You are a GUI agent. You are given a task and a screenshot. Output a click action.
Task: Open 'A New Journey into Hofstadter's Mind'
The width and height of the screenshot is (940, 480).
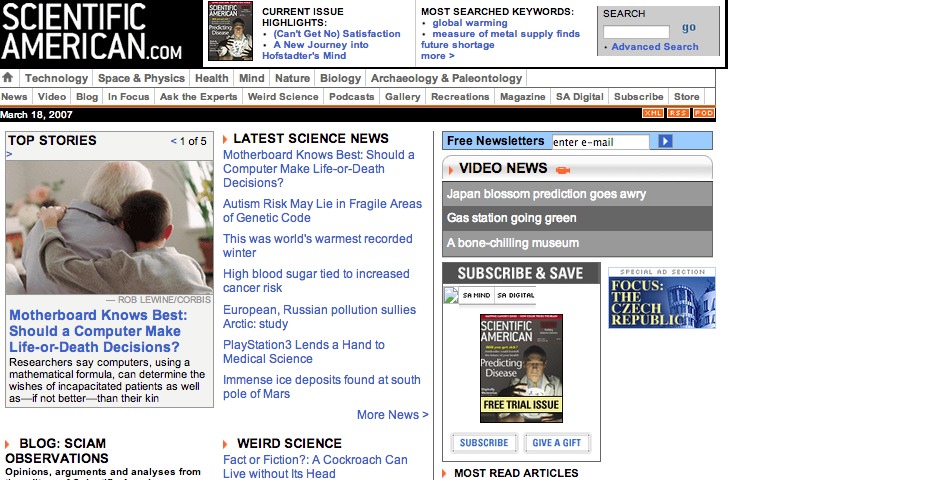pyautogui.click(x=316, y=50)
